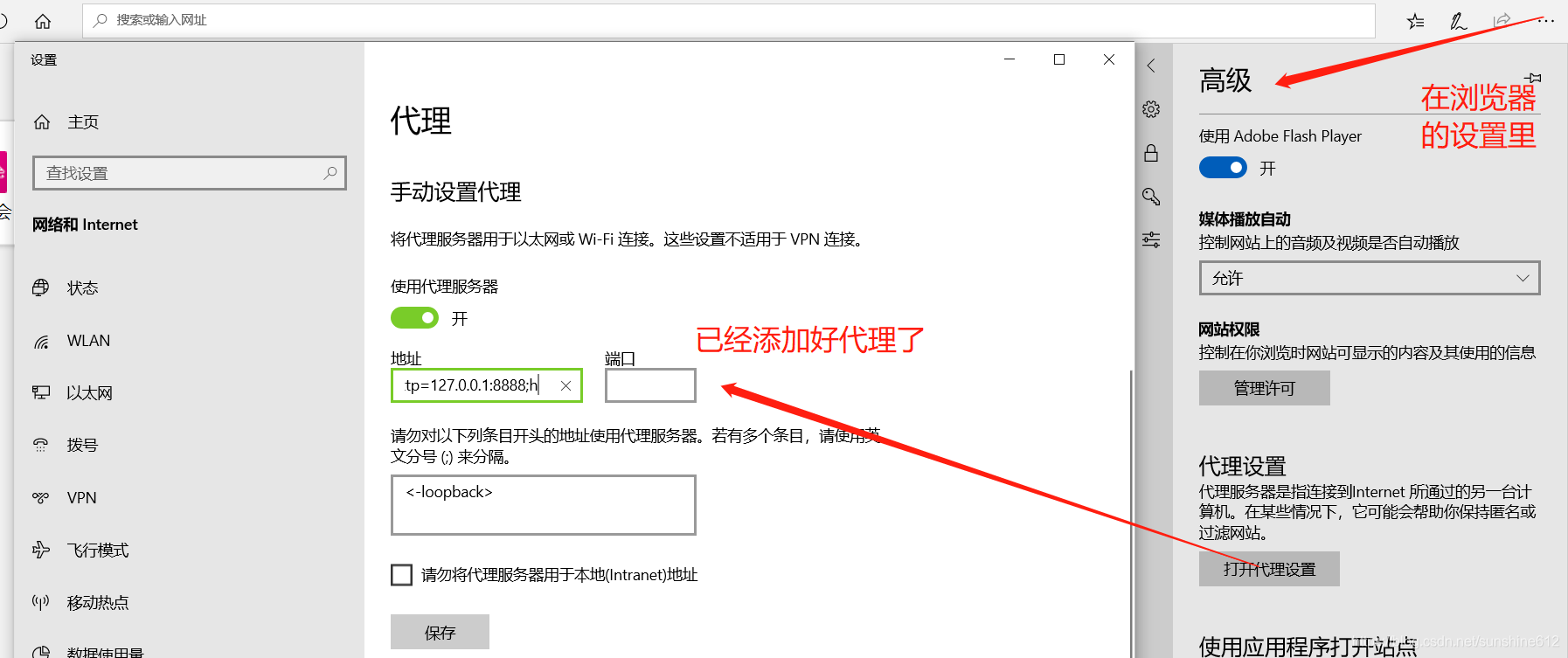Open the Ethernet (以太网) settings page

tap(73, 393)
